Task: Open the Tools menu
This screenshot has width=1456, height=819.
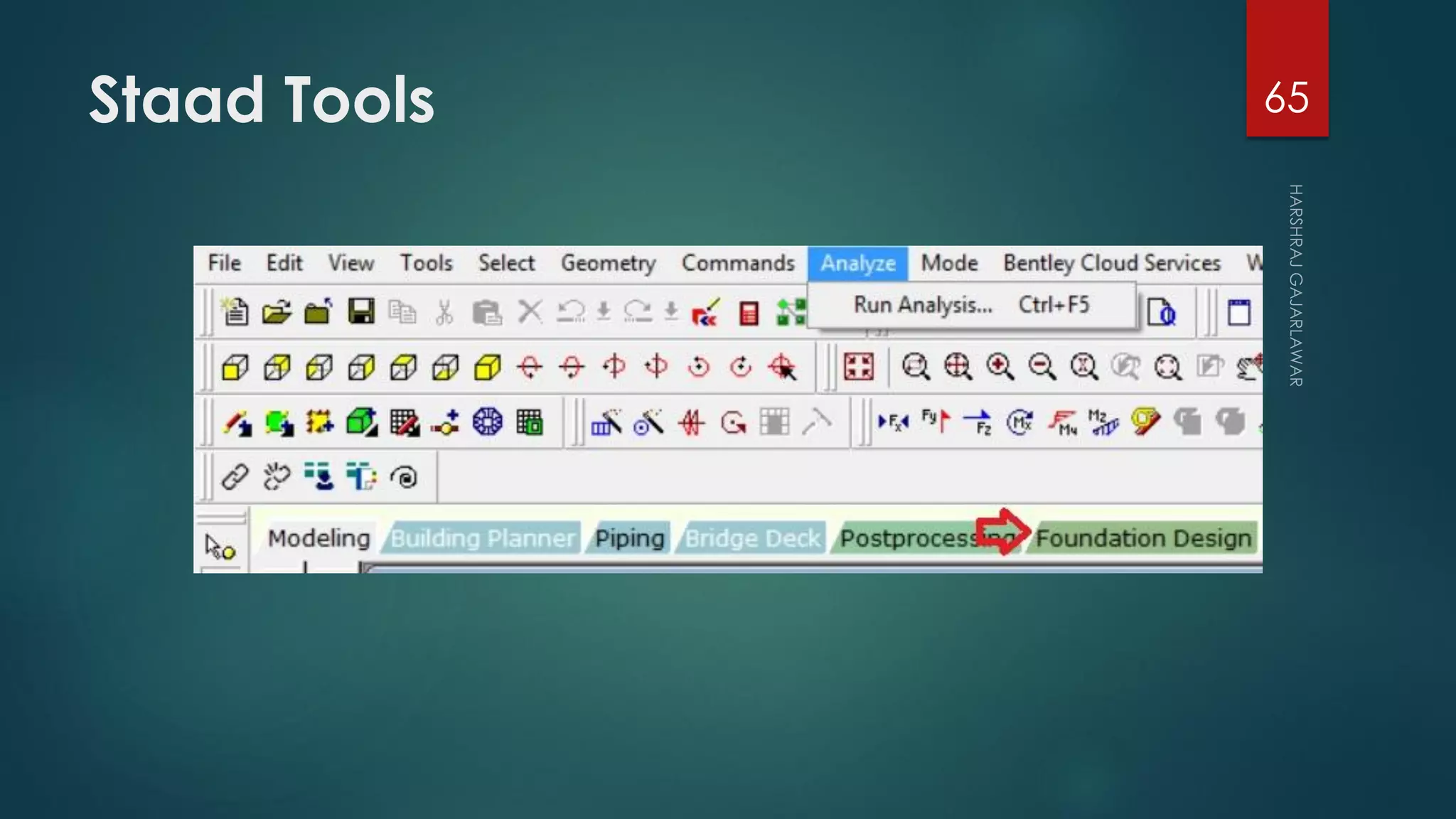Action: (426, 263)
